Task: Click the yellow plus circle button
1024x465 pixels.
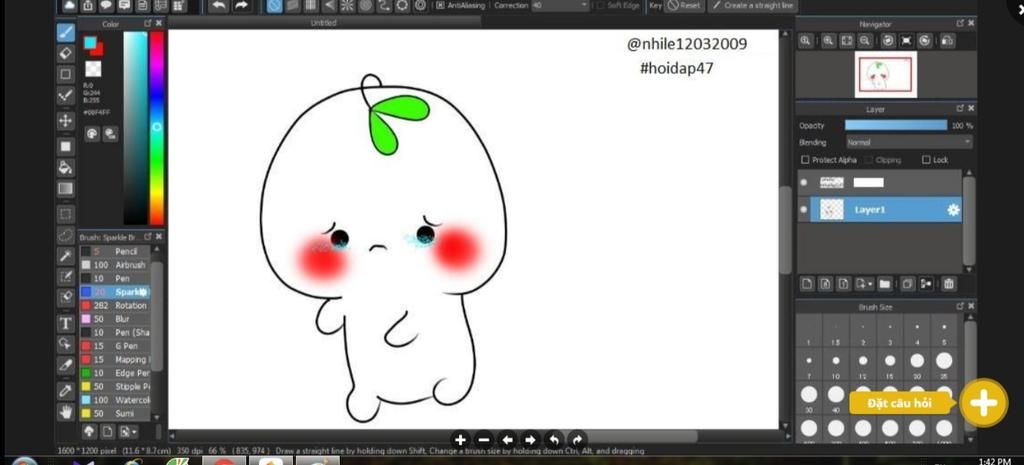Action: (984, 404)
